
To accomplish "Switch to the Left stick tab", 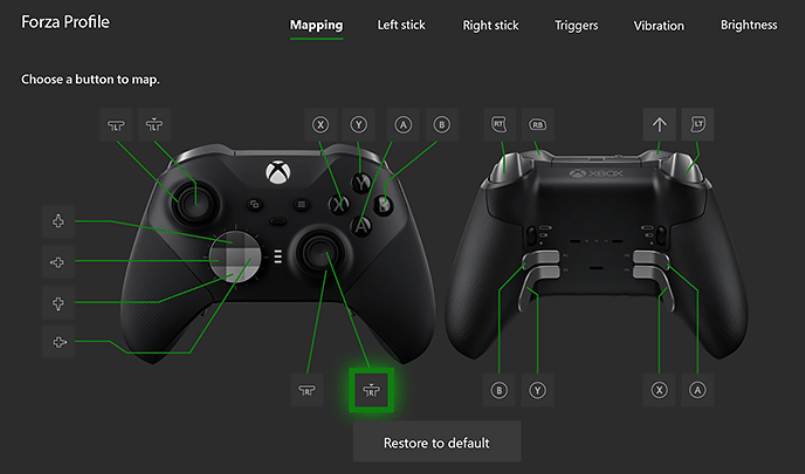I will [401, 25].
